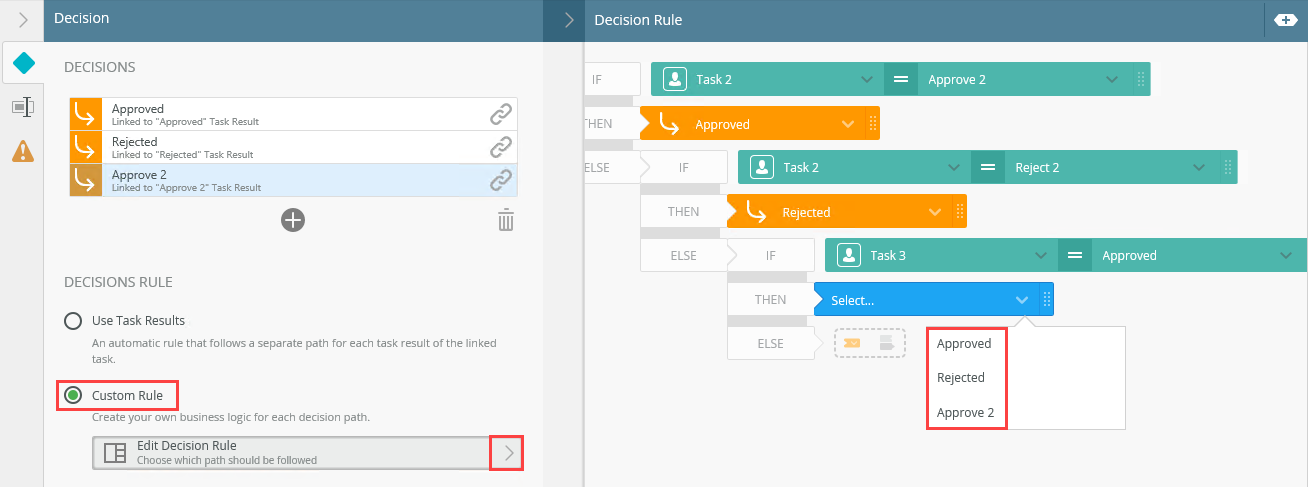Select Use Task Results radio button
The width and height of the screenshot is (1308, 487).
[x=73, y=321]
